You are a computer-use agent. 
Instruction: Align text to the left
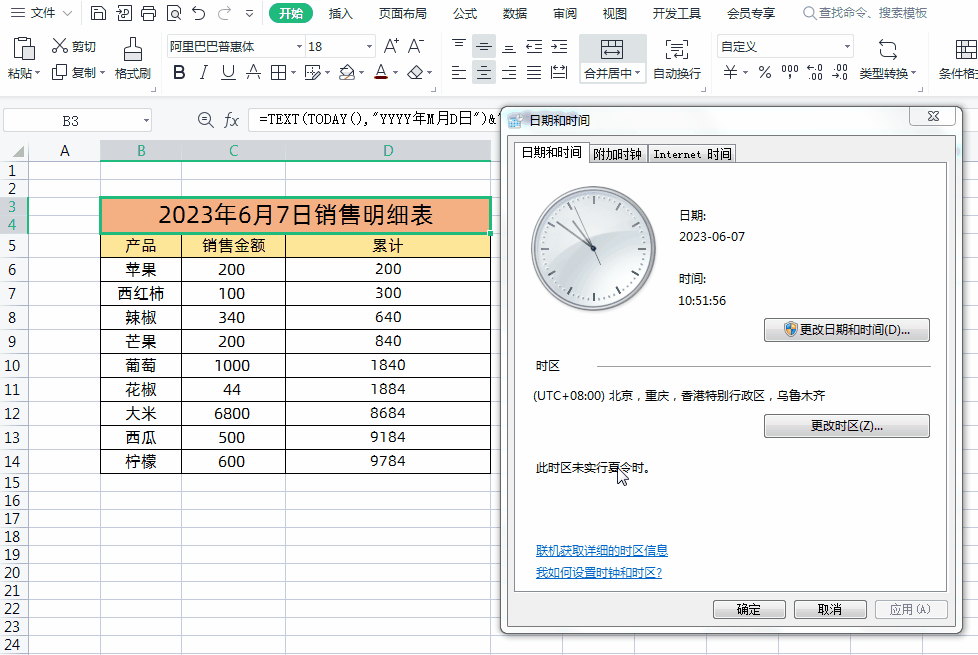point(459,73)
